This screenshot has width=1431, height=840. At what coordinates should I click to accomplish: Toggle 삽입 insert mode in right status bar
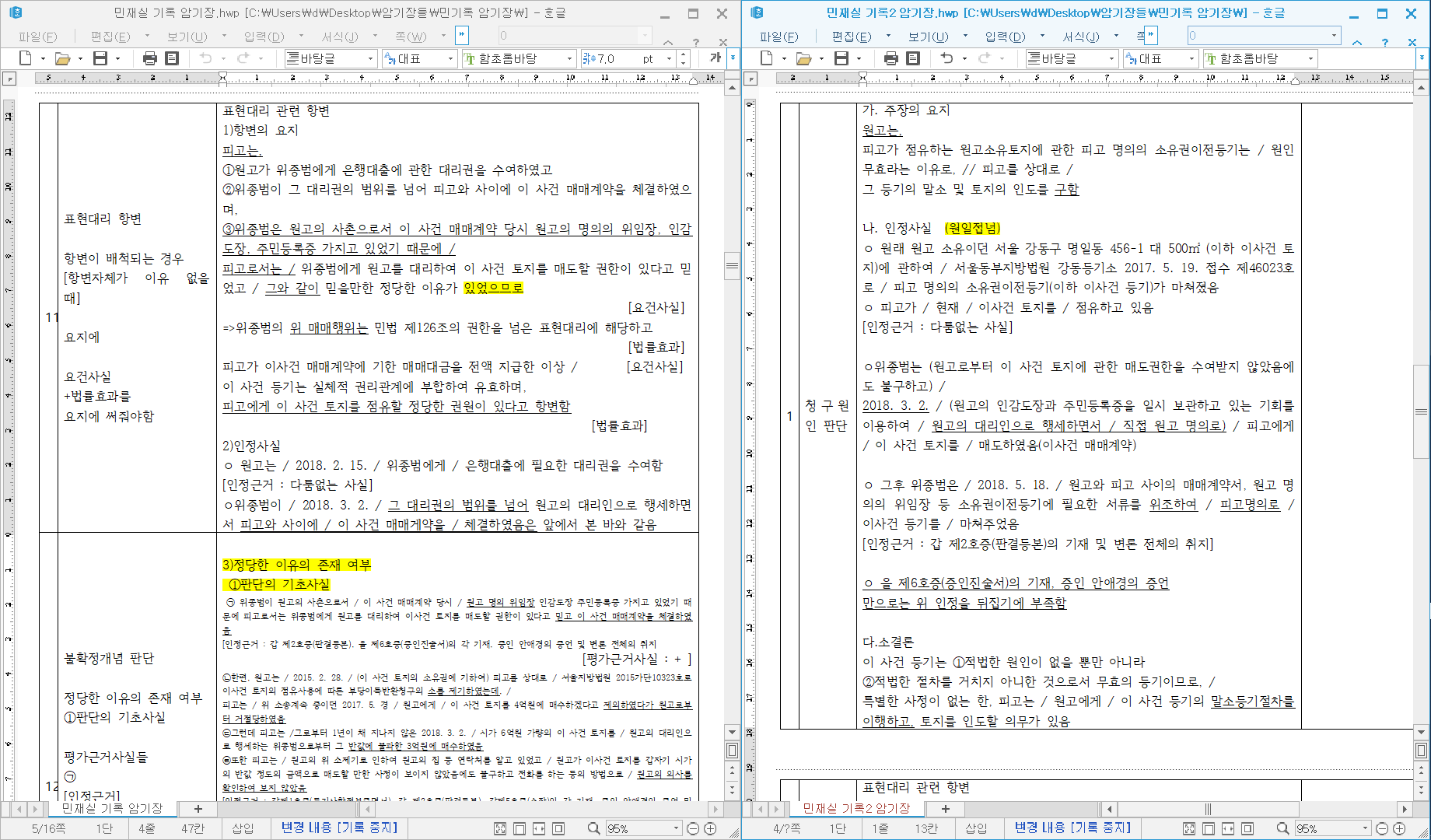pos(976,828)
